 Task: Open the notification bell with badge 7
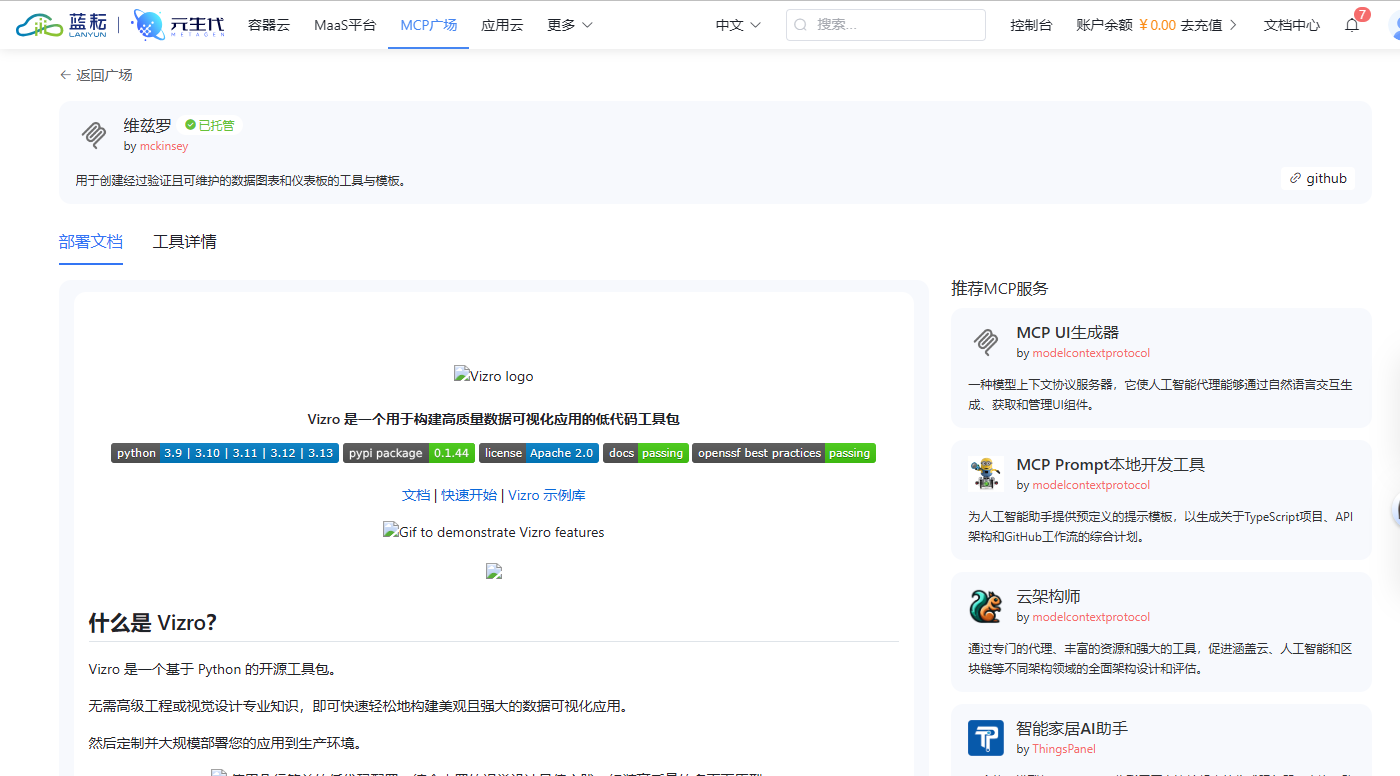tap(1352, 26)
